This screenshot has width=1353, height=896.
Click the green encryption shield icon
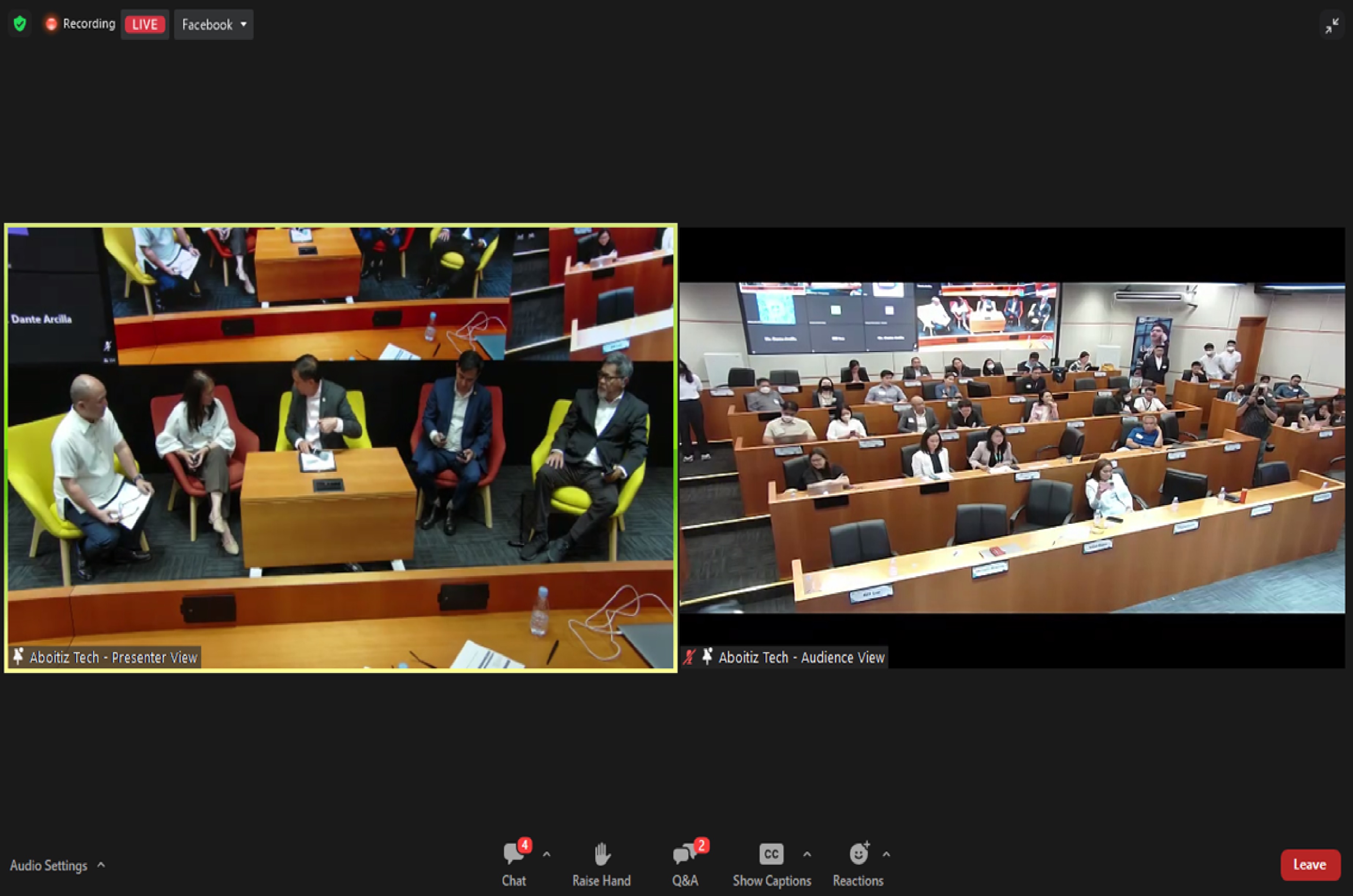(x=20, y=24)
